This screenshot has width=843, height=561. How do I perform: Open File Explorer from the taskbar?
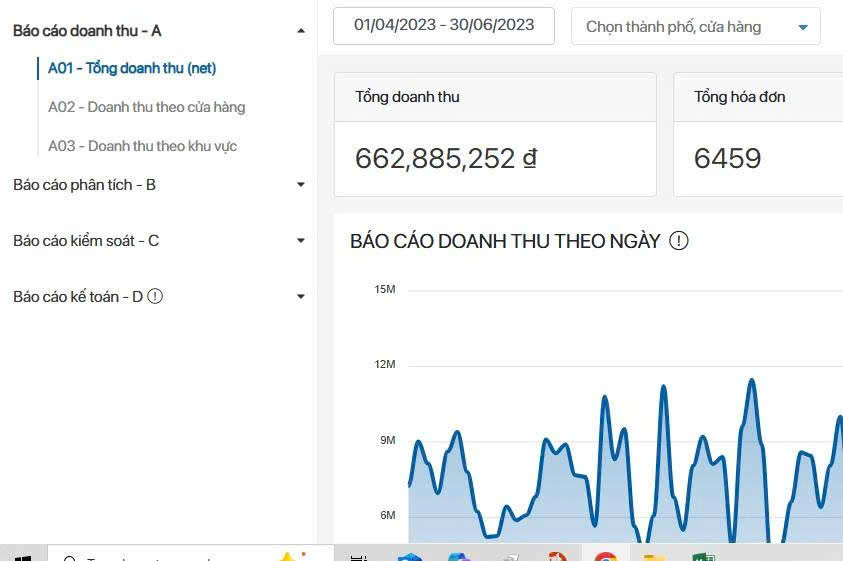(655, 556)
